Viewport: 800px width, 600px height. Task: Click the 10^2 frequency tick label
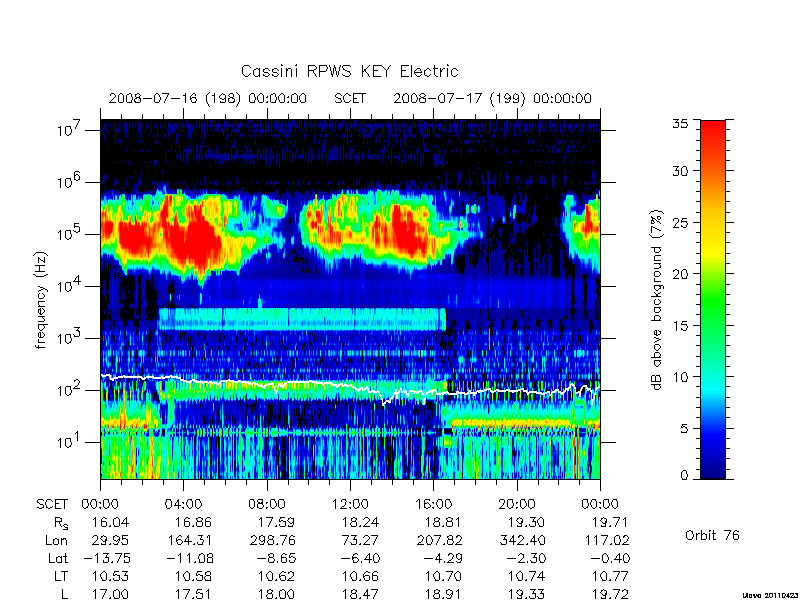(70, 390)
